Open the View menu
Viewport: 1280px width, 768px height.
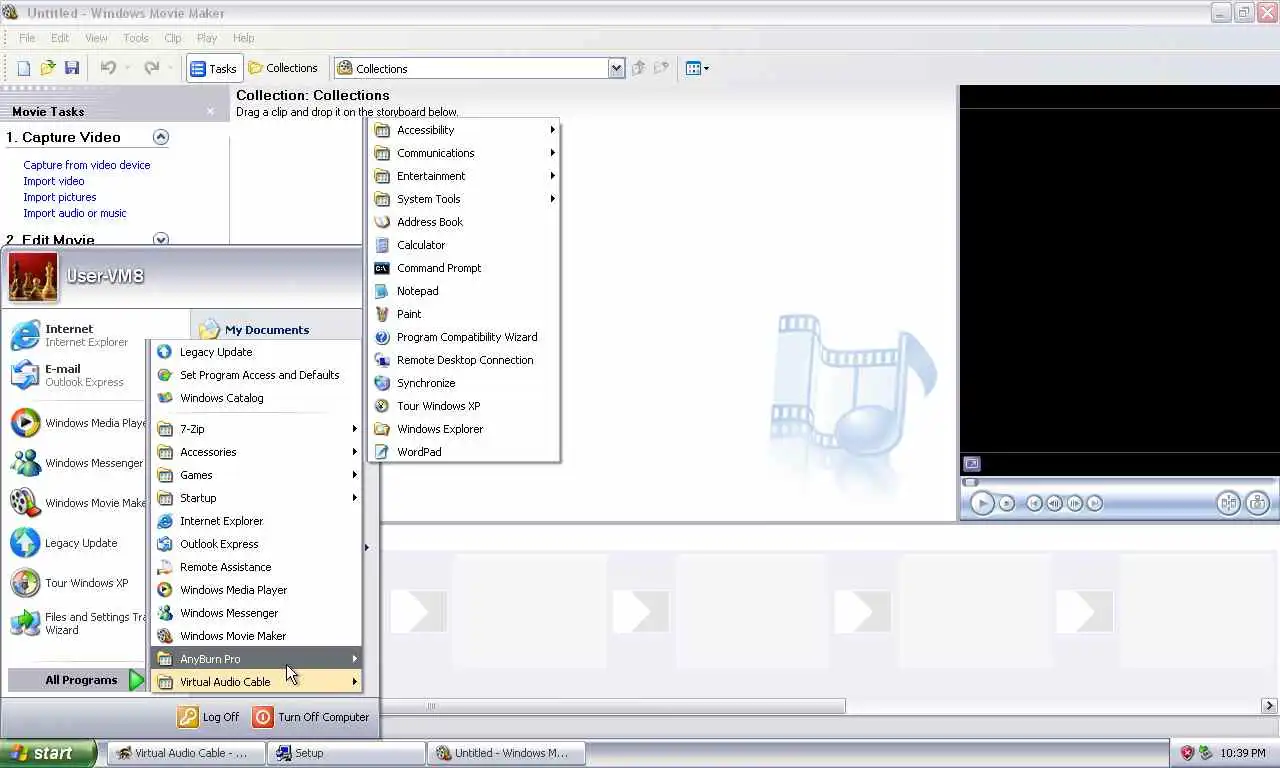(x=96, y=38)
